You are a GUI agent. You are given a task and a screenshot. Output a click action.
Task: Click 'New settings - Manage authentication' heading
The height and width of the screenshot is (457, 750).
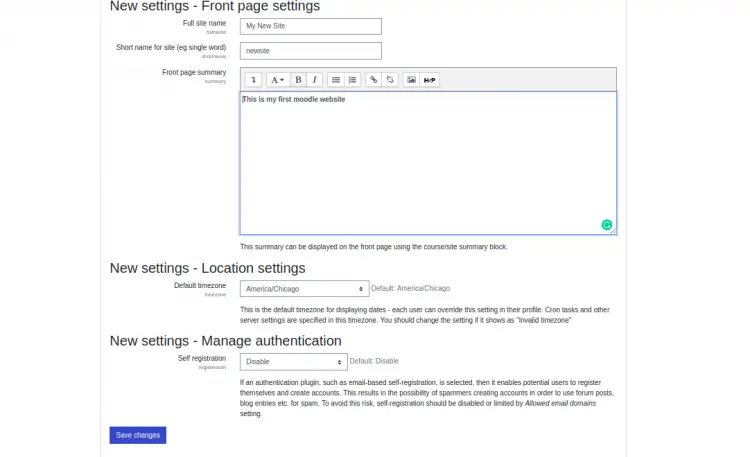pyautogui.click(x=226, y=341)
